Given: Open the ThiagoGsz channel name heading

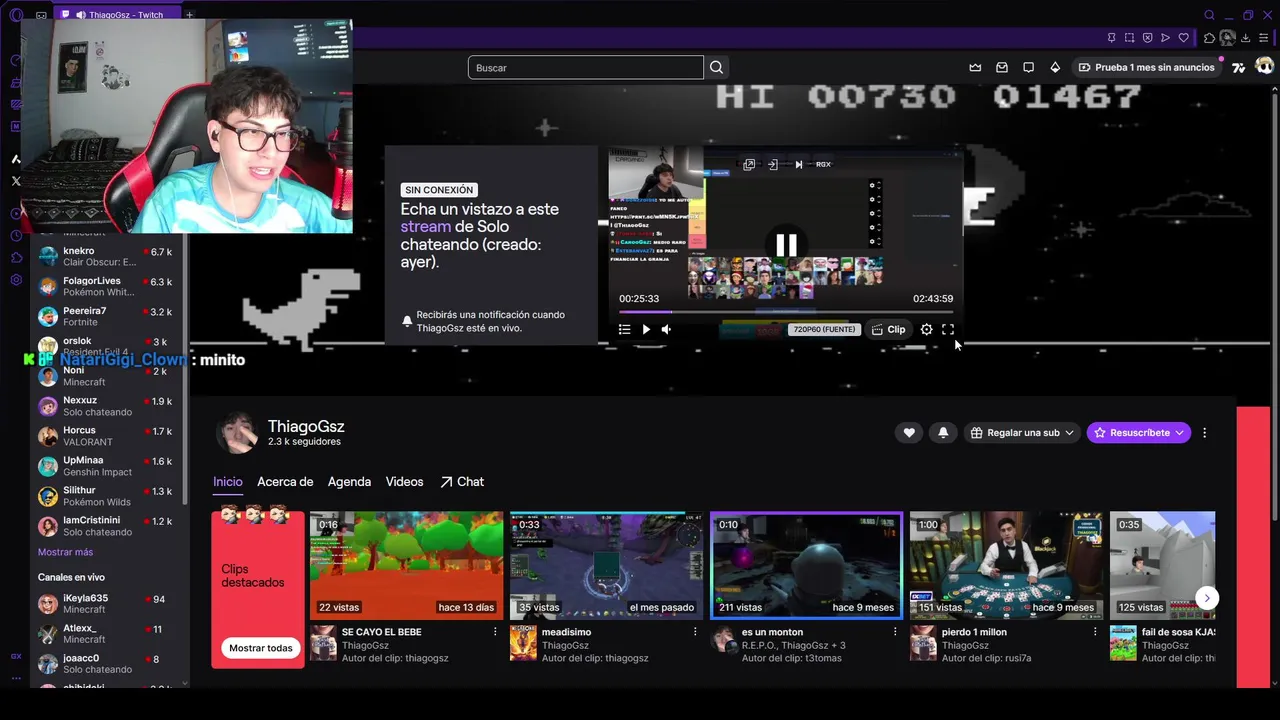Looking at the screenshot, I should (306, 426).
